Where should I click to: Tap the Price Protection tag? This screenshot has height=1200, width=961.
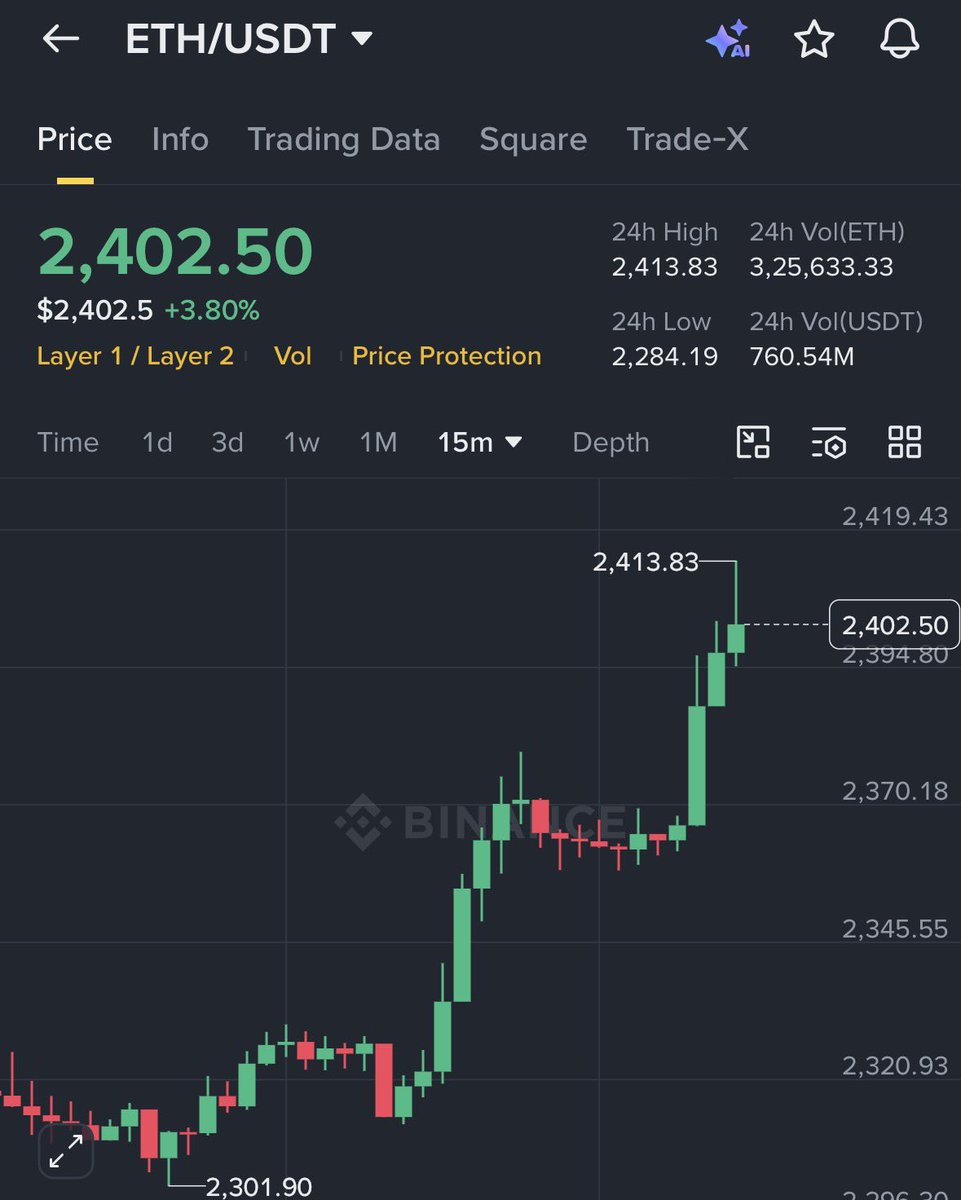pos(446,356)
